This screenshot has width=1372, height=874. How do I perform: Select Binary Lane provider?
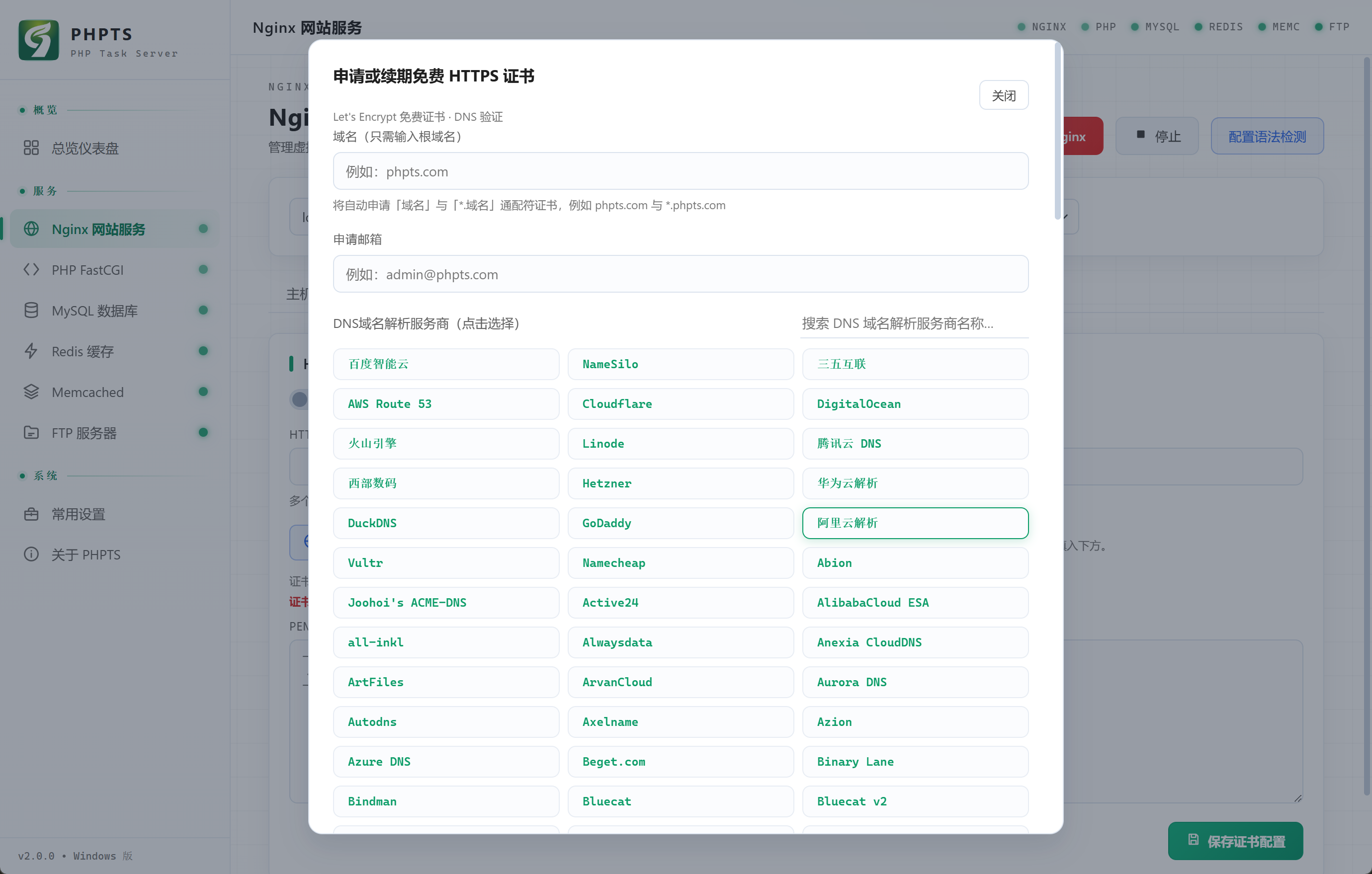point(915,761)
